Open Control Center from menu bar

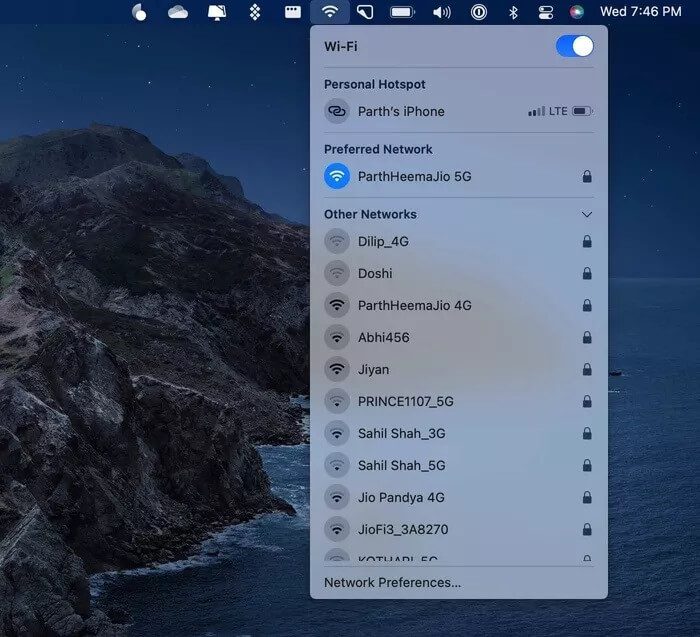point(546,12)
